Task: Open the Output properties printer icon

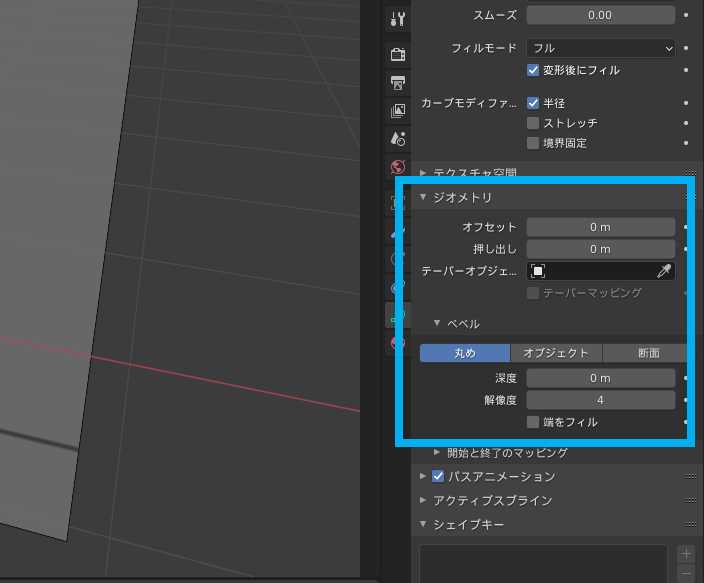Action: coord(398,83)
